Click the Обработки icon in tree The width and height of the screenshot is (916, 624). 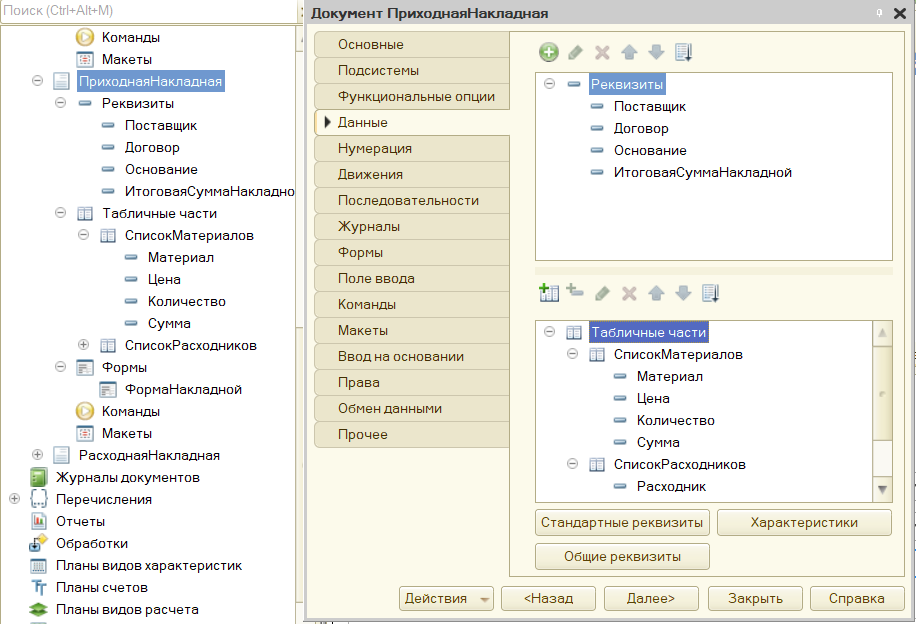(38, 543)
